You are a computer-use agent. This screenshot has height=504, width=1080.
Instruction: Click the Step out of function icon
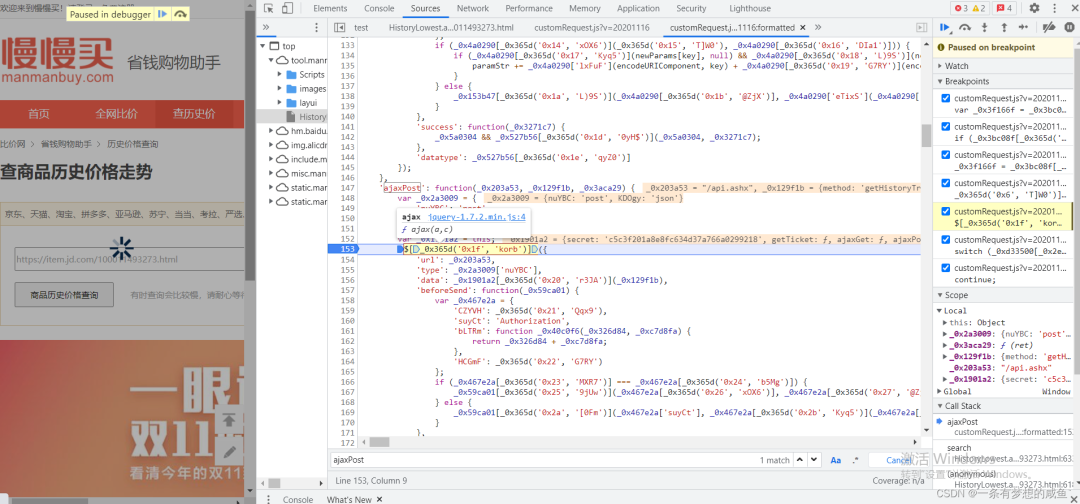(1004, 28)
